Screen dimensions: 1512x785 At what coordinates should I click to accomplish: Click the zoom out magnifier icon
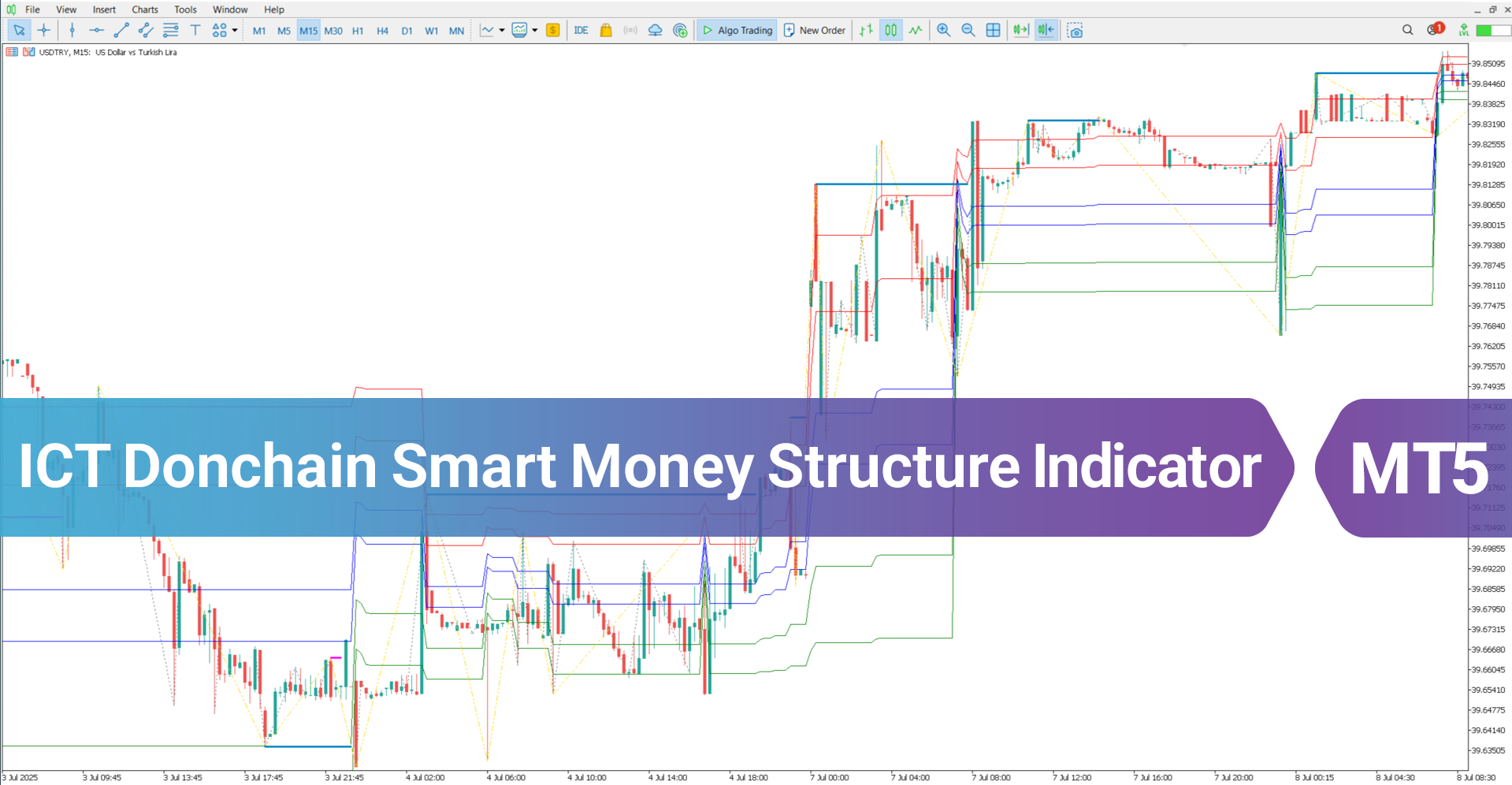[x=968, y=31]
